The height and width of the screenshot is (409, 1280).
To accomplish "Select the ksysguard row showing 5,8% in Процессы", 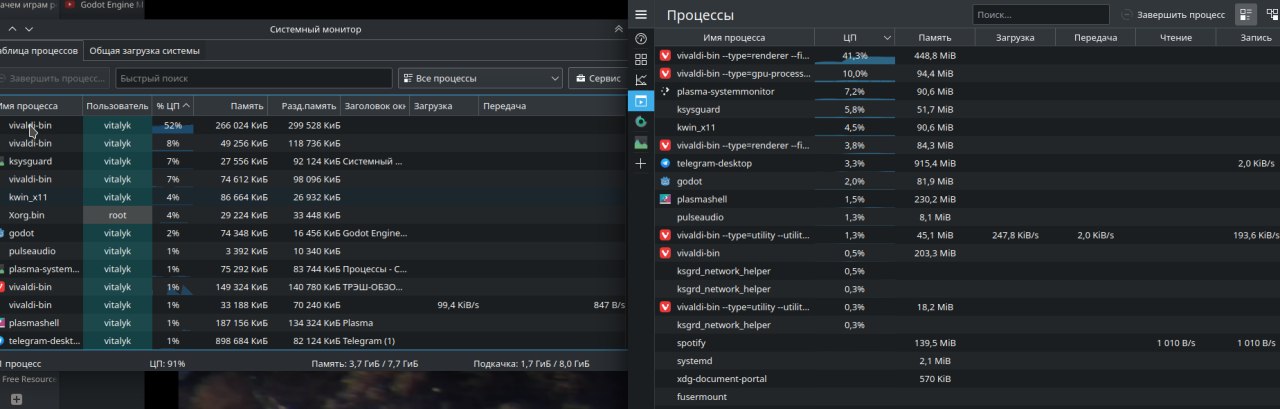I will click(x=967, y=109).
